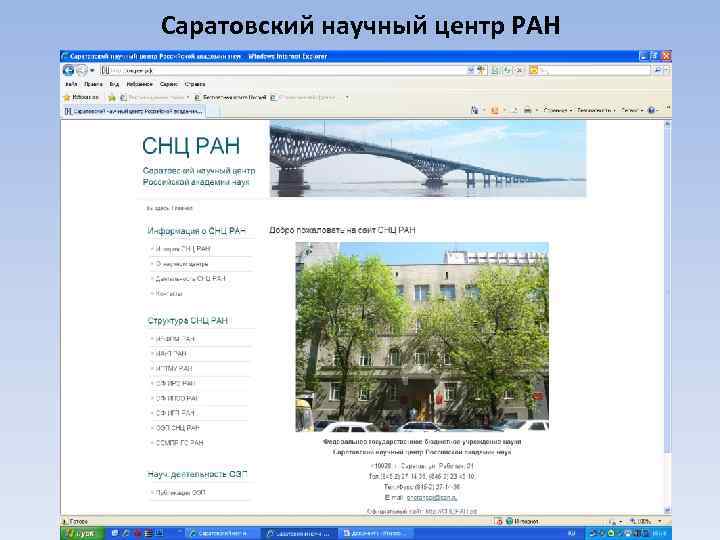Image resolution: width=720 pixels, height=540 pixels.
Task: Click the Help question mark icon
Action: [x=651, y=110]
